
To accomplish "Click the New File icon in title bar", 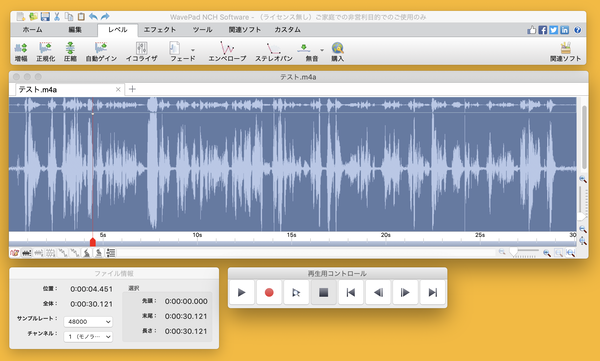I will [21, 16].
